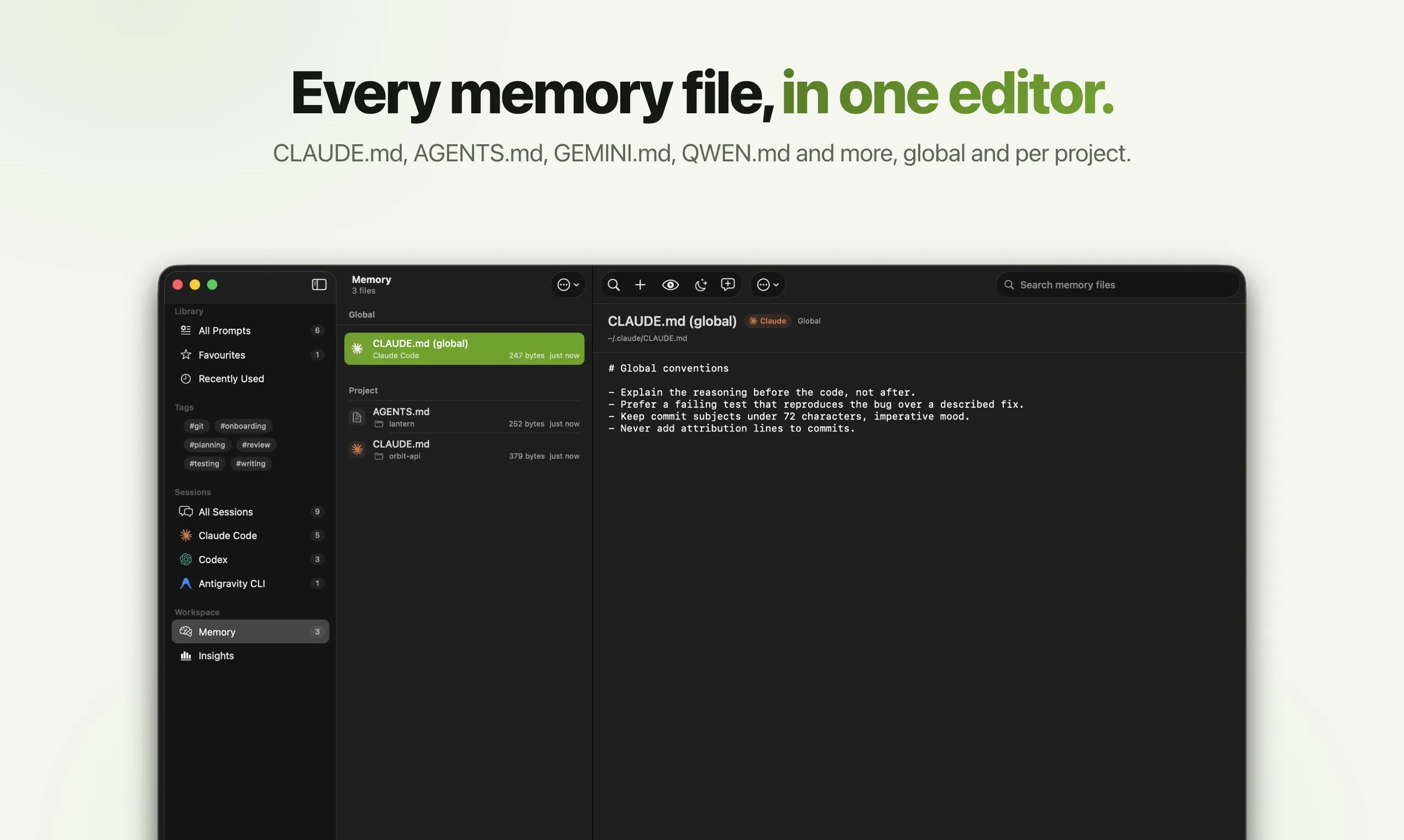
Task: Click the speech bubble plus icon
Action: (728, 285)
